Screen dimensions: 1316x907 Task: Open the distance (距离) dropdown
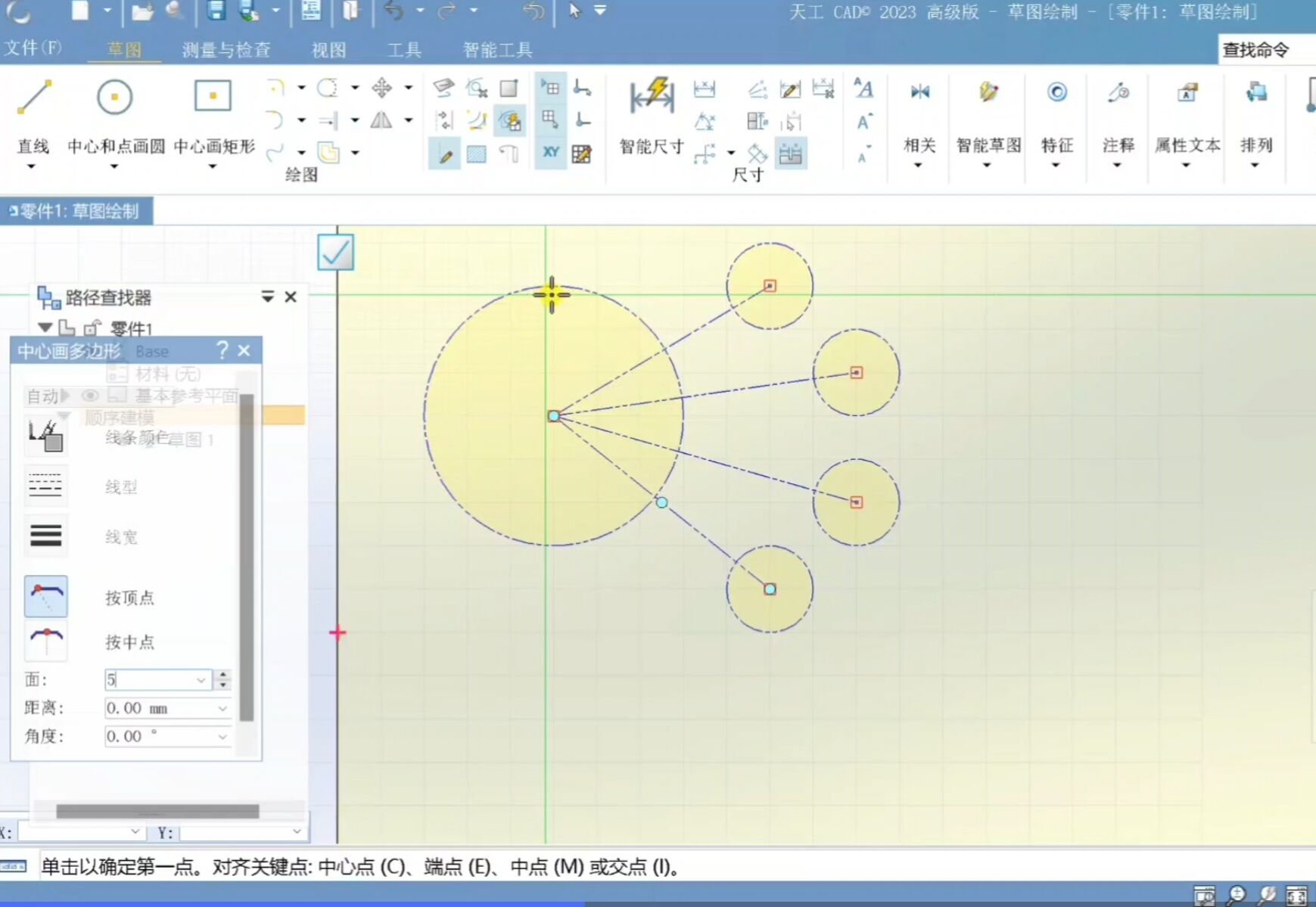[222, 709]
